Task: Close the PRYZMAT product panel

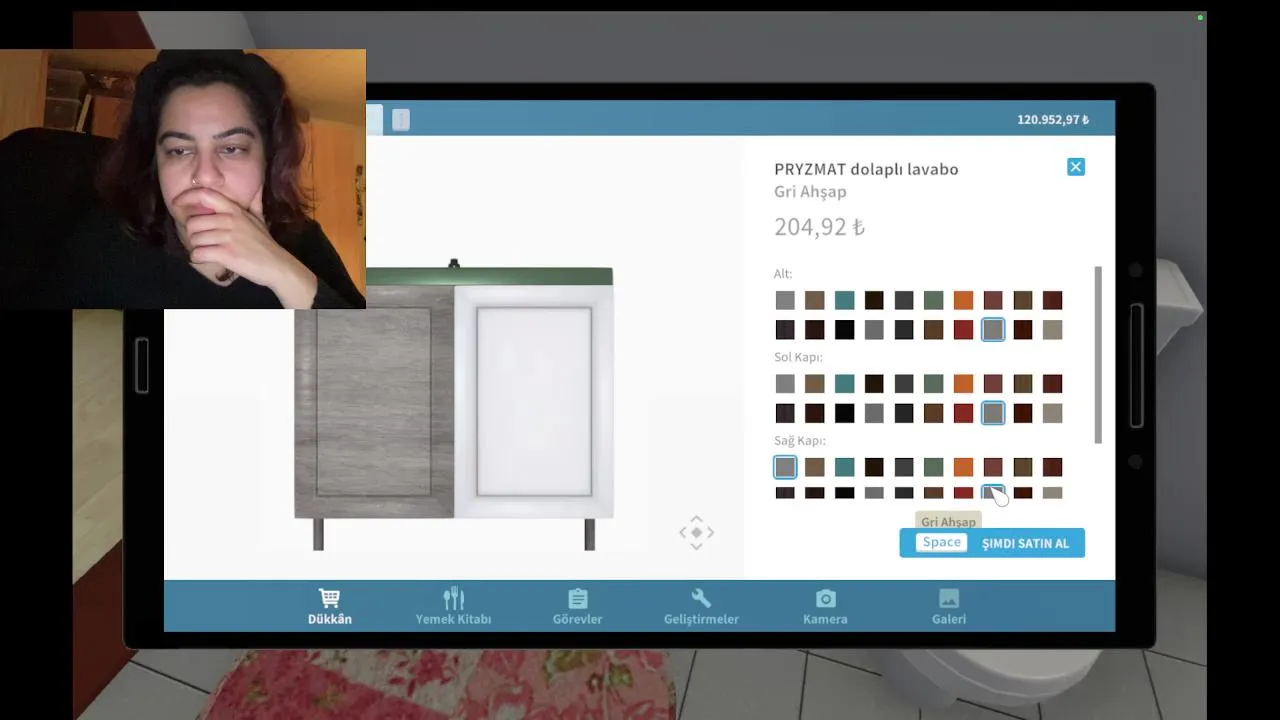Action: tap(1076, 167)
